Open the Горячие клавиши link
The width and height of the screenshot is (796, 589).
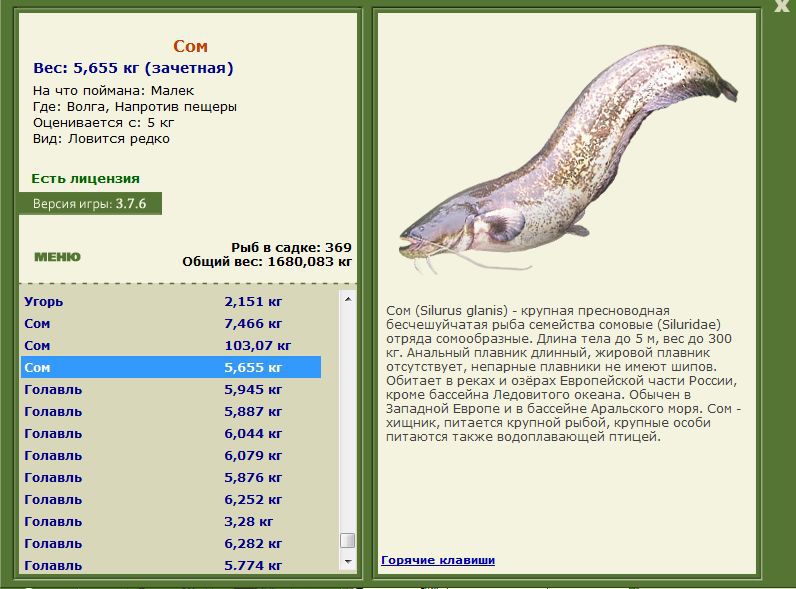tap(438, 560)
